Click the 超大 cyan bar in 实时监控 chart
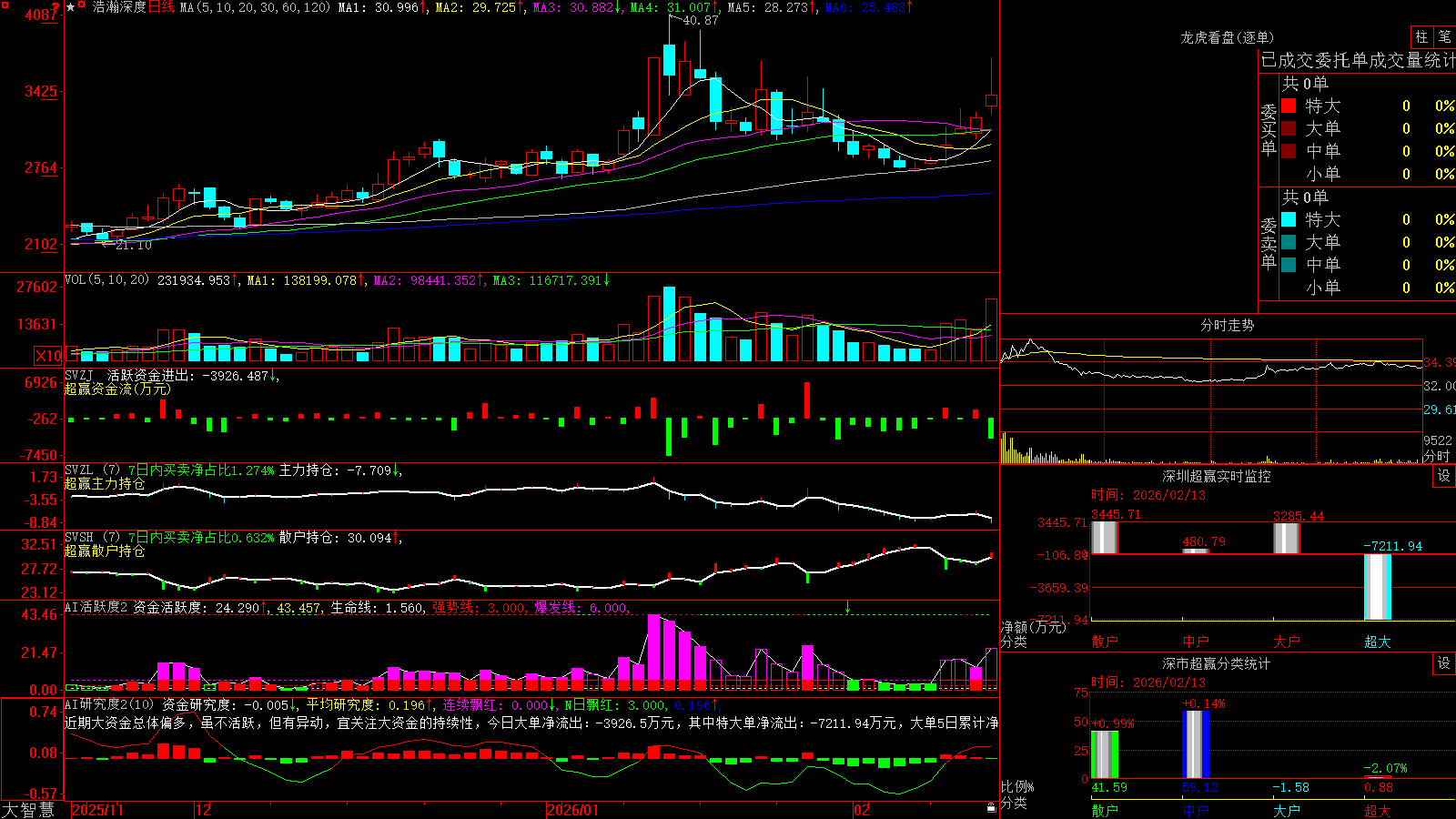 1377,587
